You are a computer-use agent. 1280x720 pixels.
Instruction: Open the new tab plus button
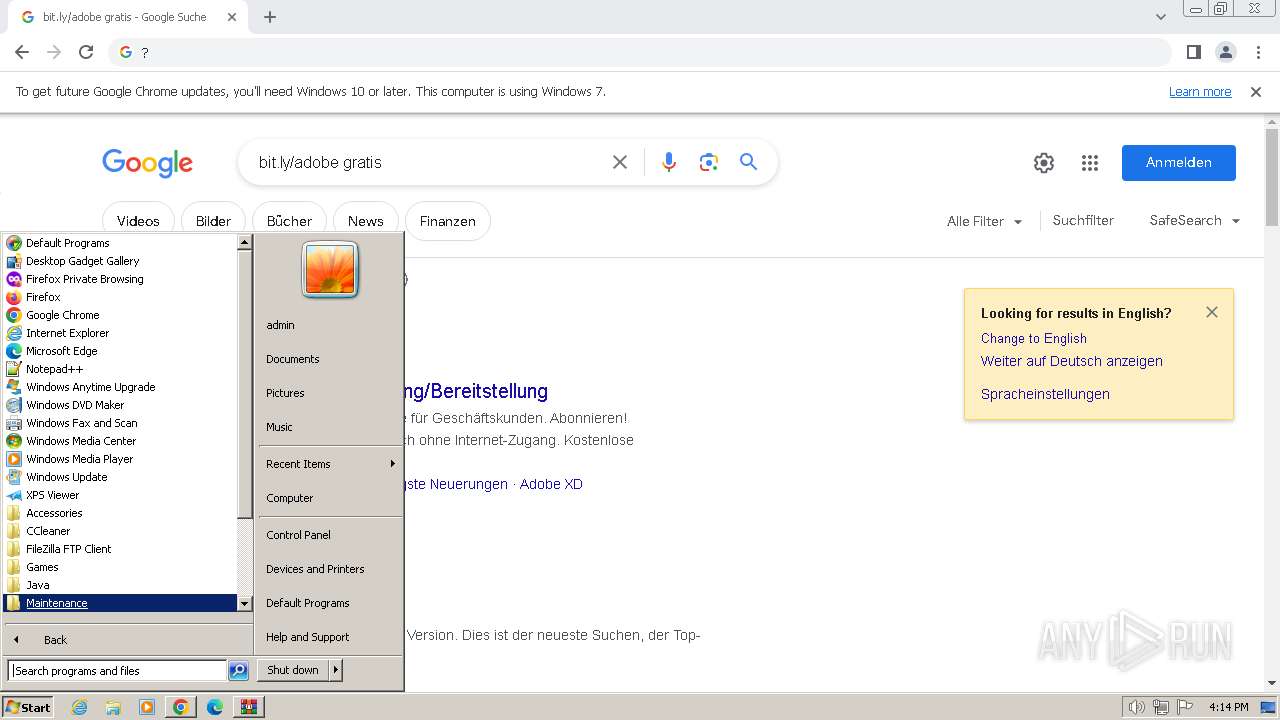point(270,17)
